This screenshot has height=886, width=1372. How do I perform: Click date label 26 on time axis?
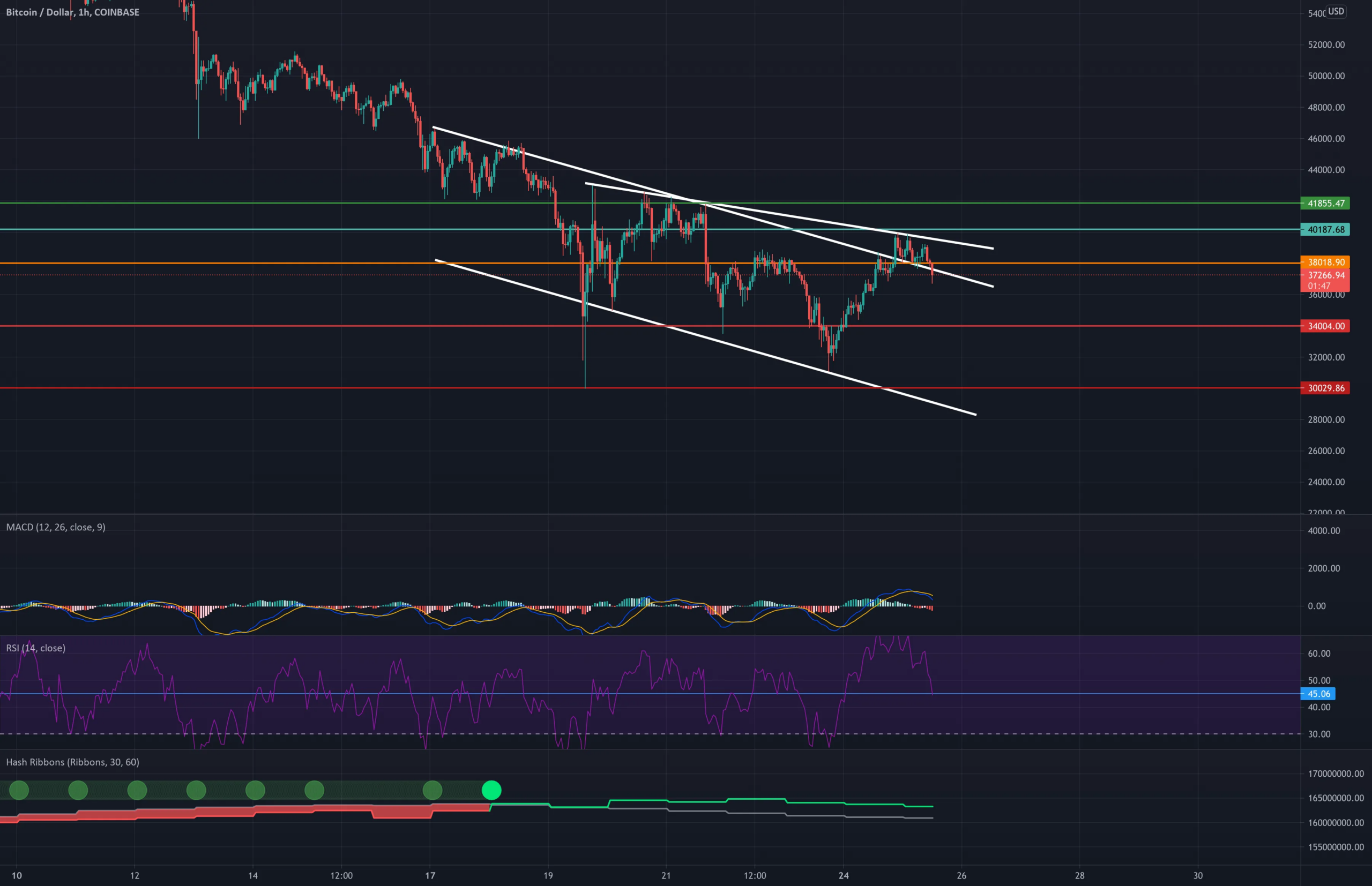click(961, 876)
